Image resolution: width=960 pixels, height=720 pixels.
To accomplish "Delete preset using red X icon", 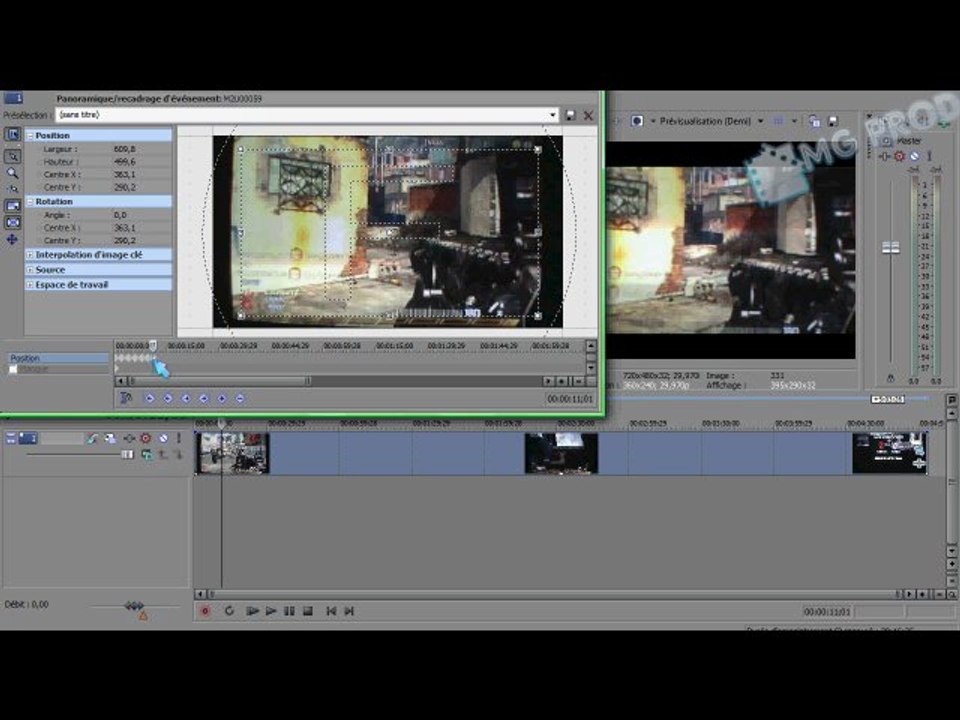I will 588,115.
